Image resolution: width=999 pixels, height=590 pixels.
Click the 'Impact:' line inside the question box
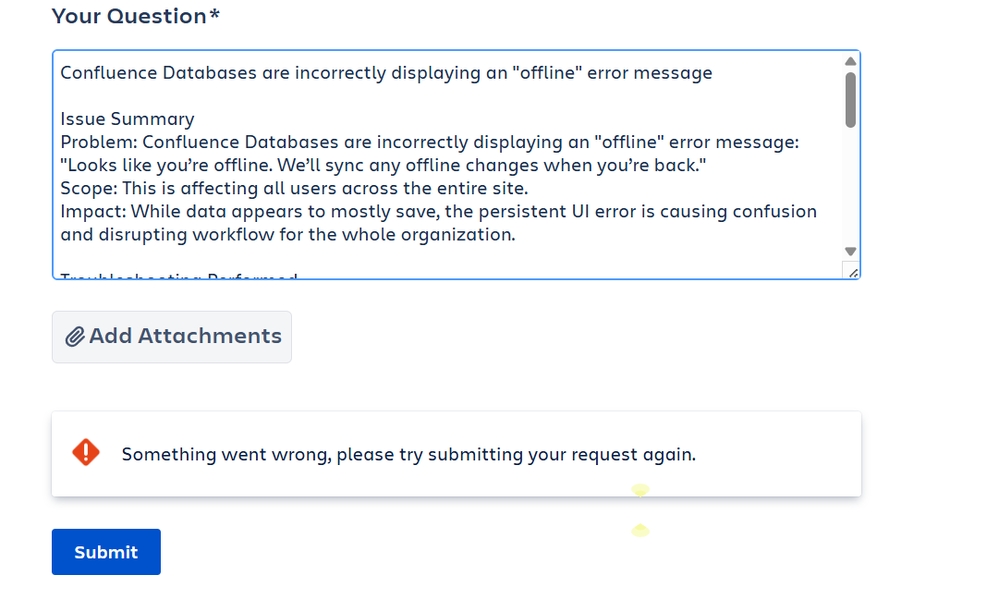438,211
